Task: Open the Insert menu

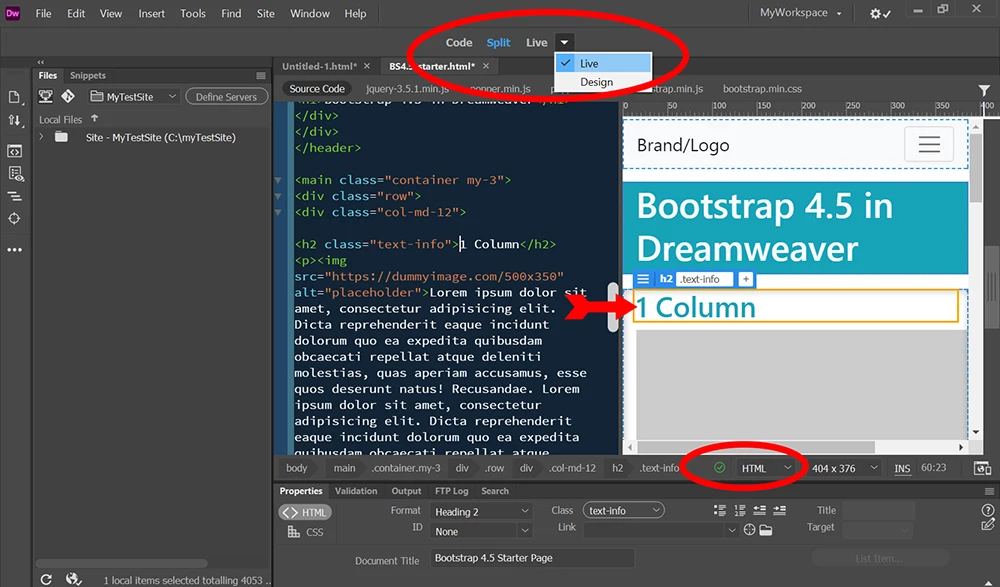Action: point(152,13)
